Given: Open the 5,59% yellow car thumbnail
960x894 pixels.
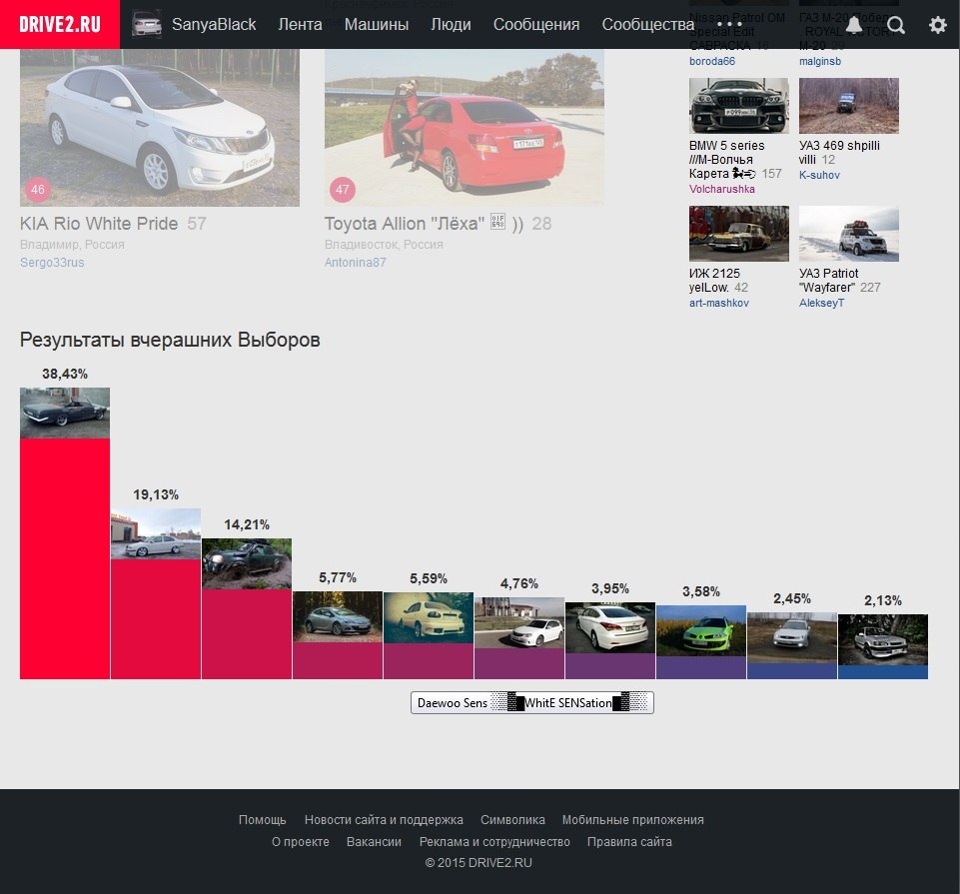Looking at the screenshot, I should tap(429, 618).
